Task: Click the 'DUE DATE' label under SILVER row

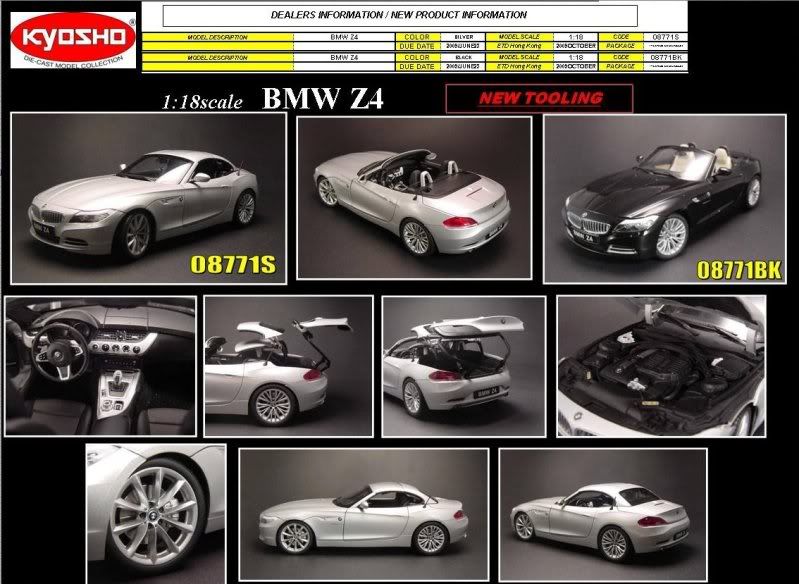Action: pyautogui.click(x=417, y=46)
